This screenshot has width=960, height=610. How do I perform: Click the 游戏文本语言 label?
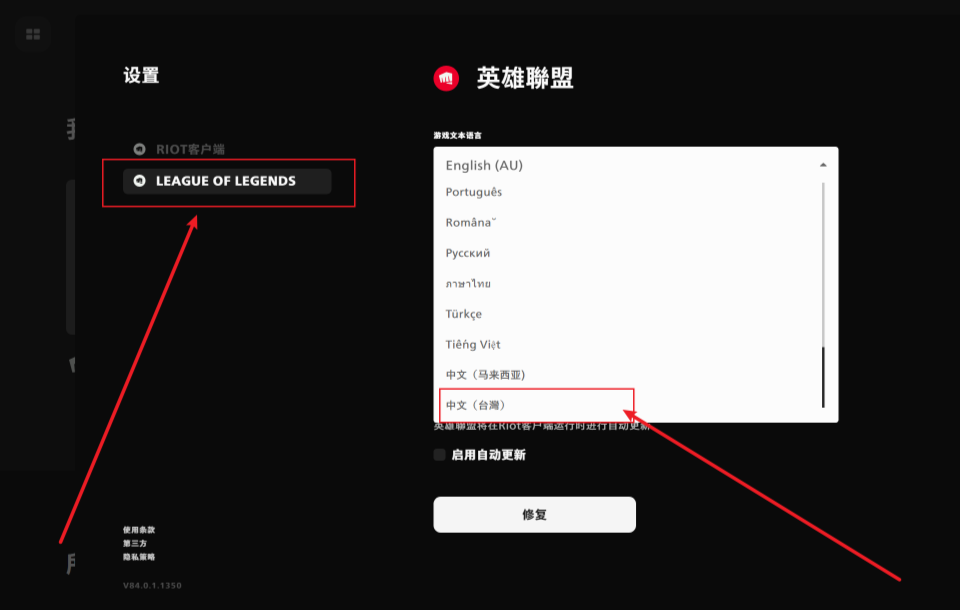pyautogui.click(x=457, y=135)
